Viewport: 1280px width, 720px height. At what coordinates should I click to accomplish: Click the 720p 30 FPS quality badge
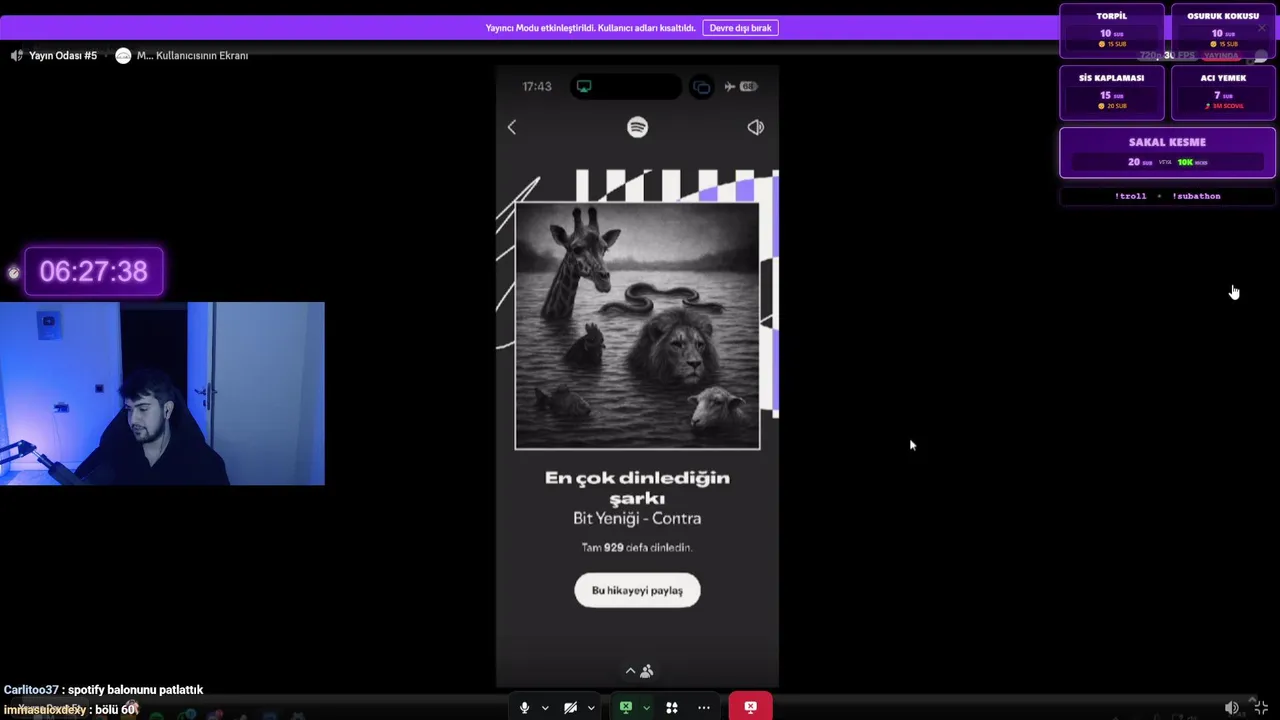click(1167, 56)
